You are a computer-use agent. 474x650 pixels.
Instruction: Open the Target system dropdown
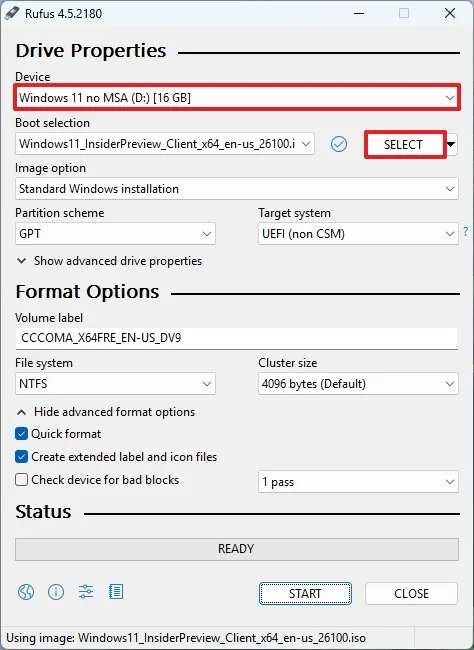point(358,234)
